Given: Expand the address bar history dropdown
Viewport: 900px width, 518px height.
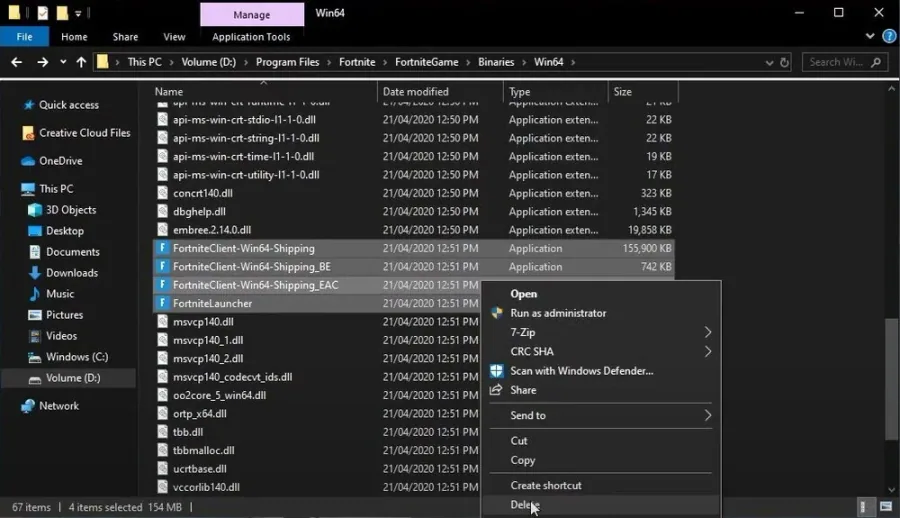Looking at the screenshot, I should pyautogui.click(x=769, y=63).
